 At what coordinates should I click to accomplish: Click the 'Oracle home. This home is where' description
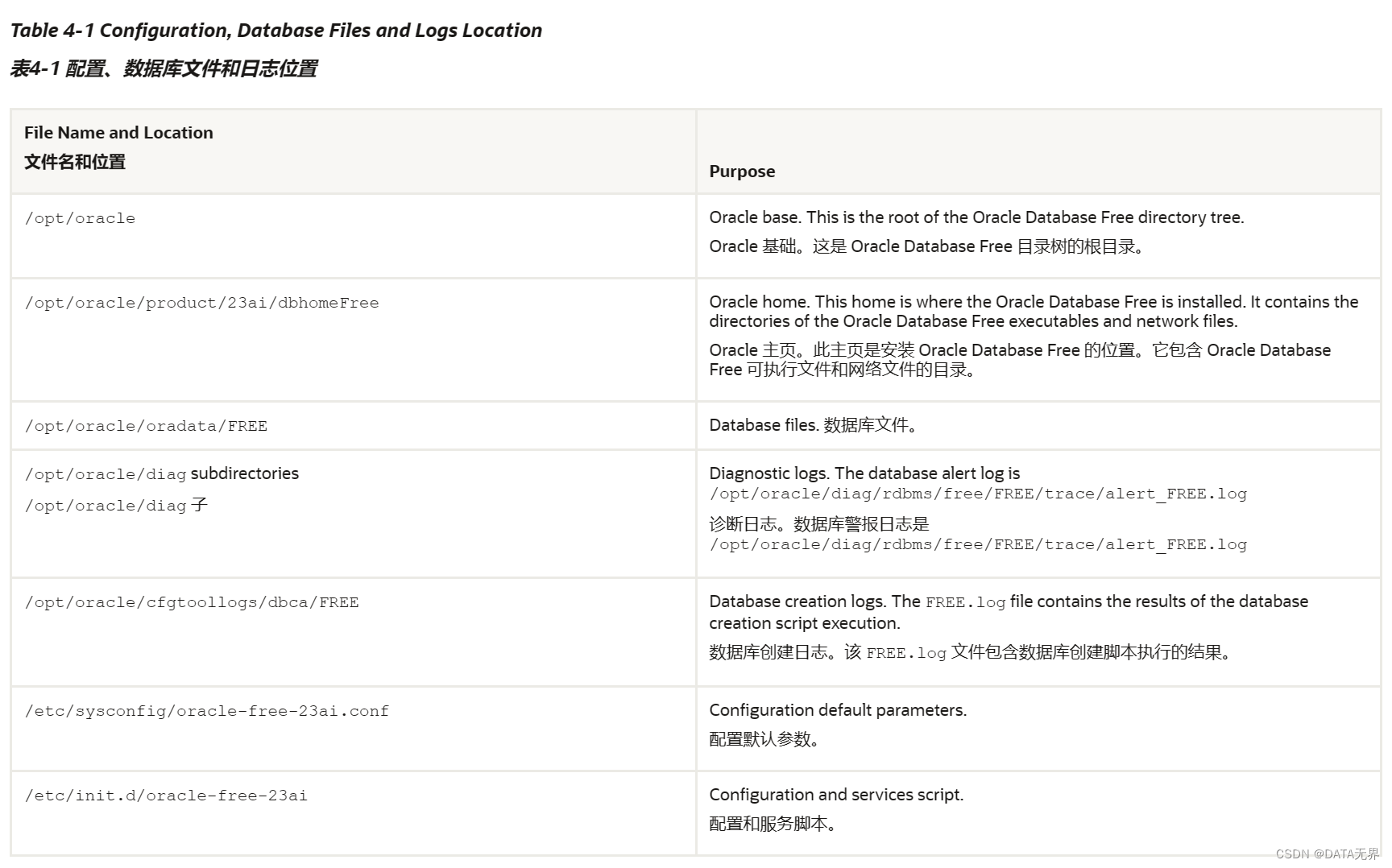1034,312
